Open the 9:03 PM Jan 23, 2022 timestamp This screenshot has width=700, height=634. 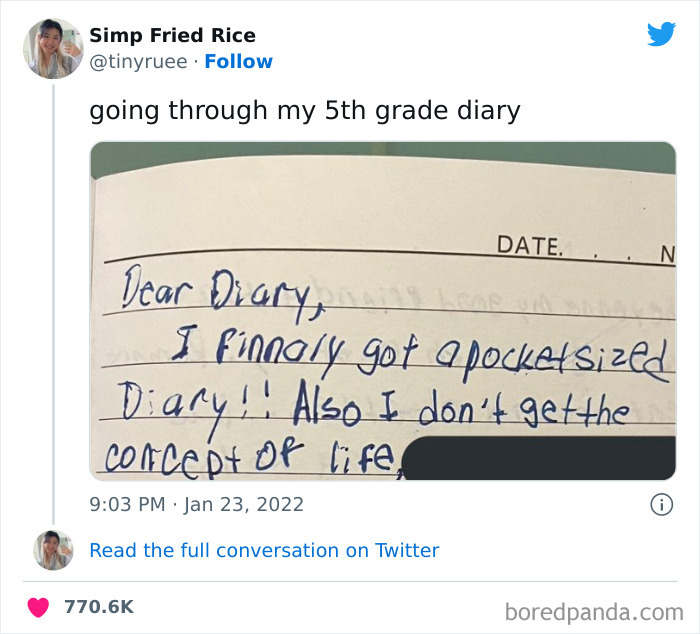tap(196, 505)
